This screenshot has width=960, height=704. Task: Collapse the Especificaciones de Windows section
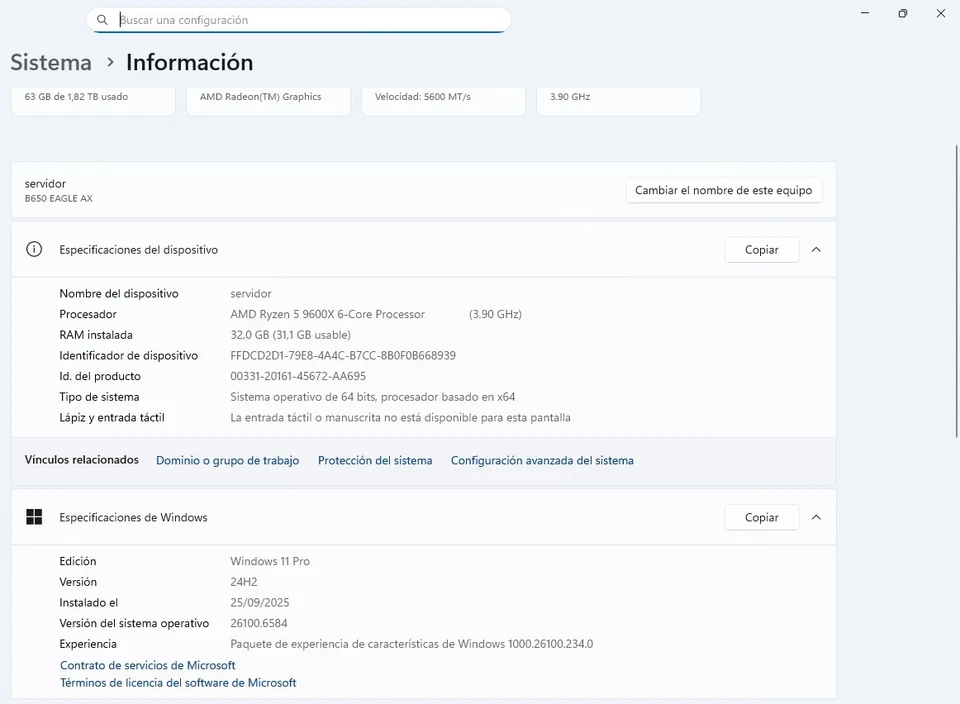[816, 517]
